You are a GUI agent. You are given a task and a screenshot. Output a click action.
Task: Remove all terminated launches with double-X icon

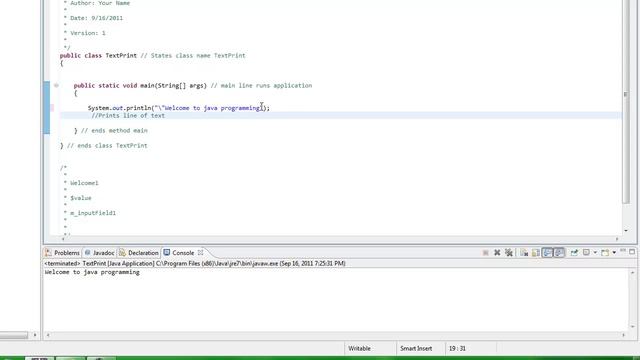509,253
